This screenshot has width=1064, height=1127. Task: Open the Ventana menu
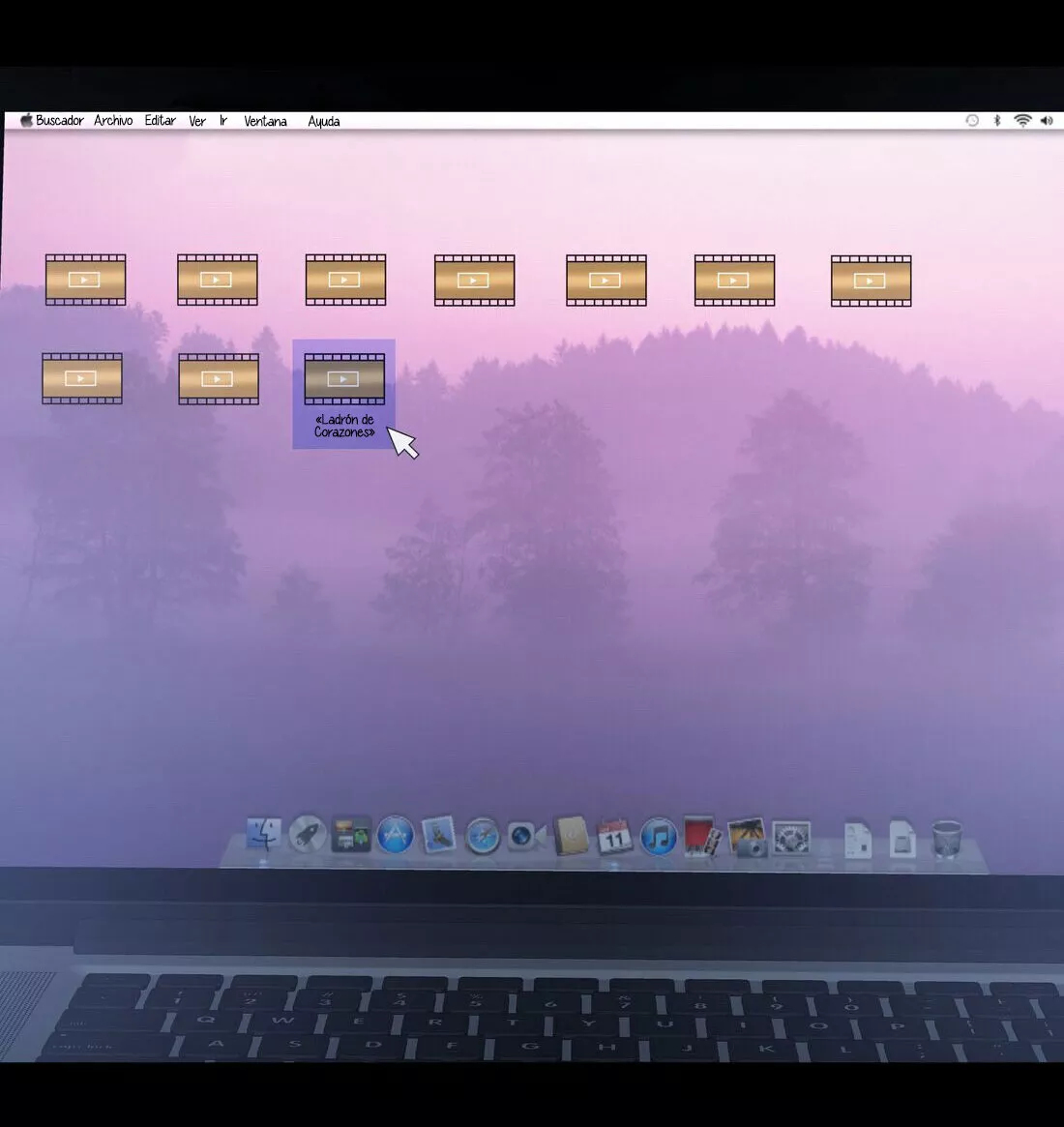point(265,121)
